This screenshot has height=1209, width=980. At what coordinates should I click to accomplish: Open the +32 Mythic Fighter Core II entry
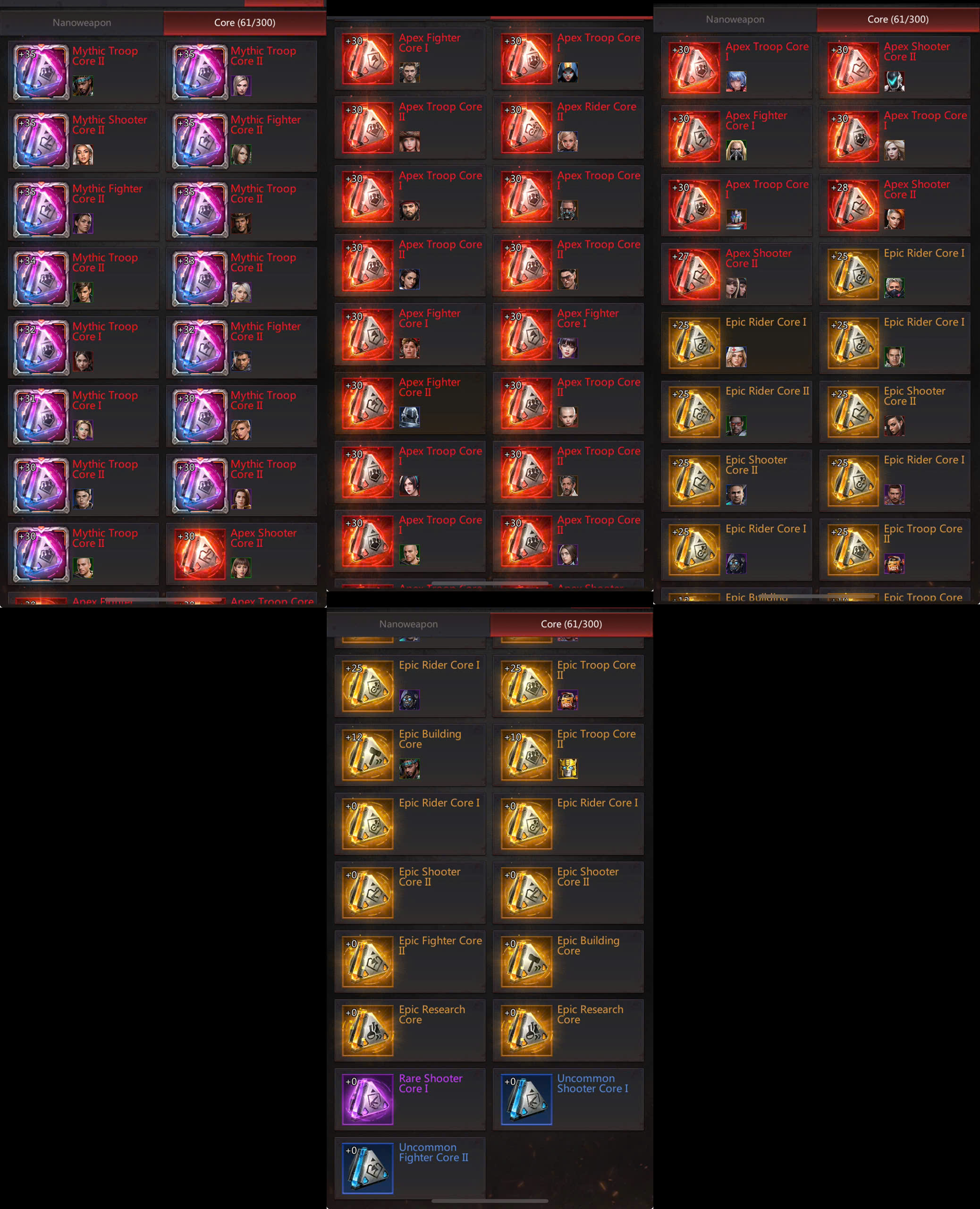click(x=242, y=347)
